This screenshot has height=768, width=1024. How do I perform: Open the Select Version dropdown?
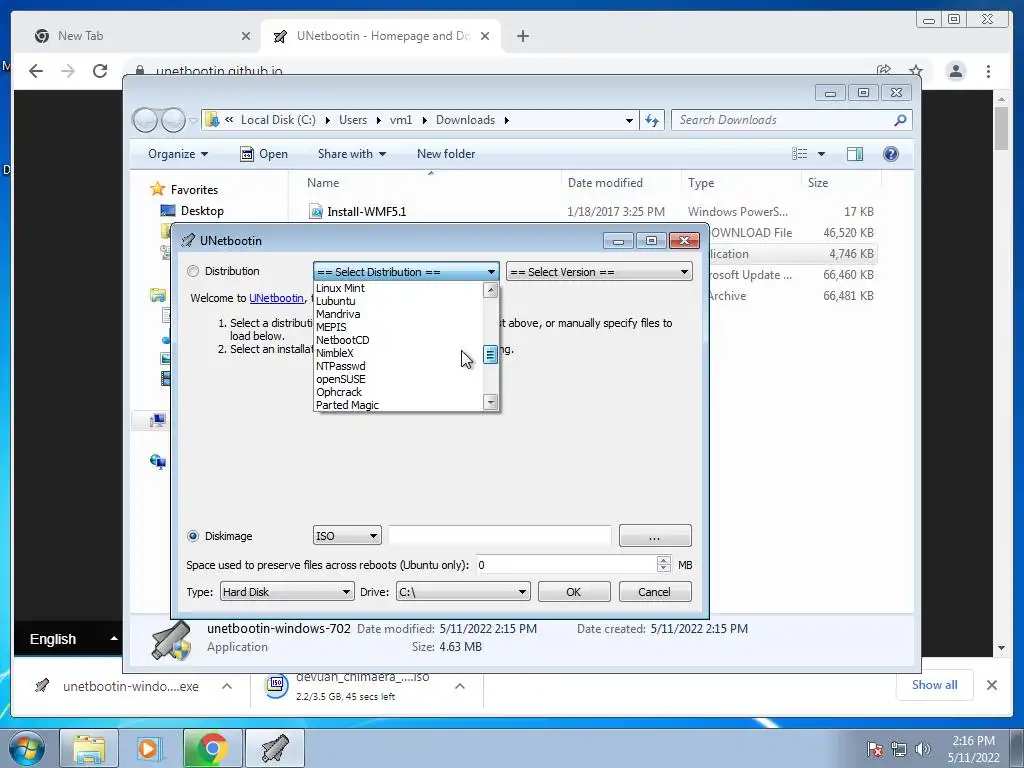coord(599,272)
